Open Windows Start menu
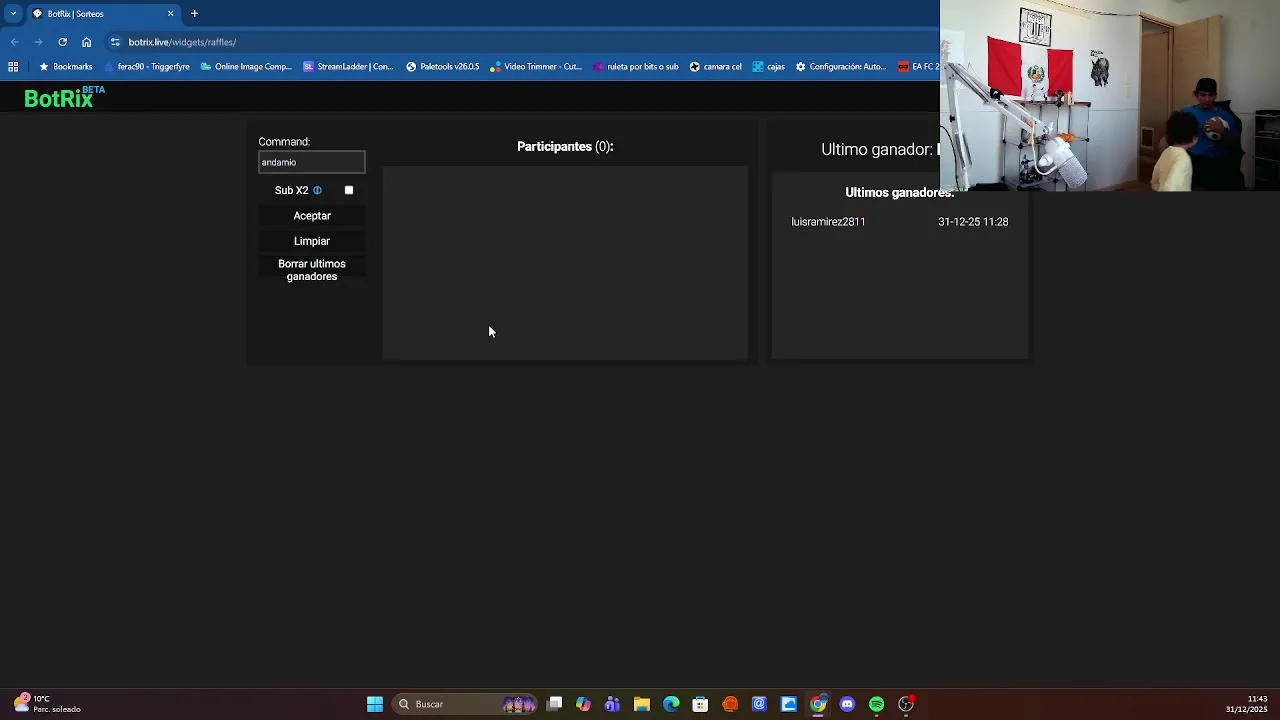 375,704
